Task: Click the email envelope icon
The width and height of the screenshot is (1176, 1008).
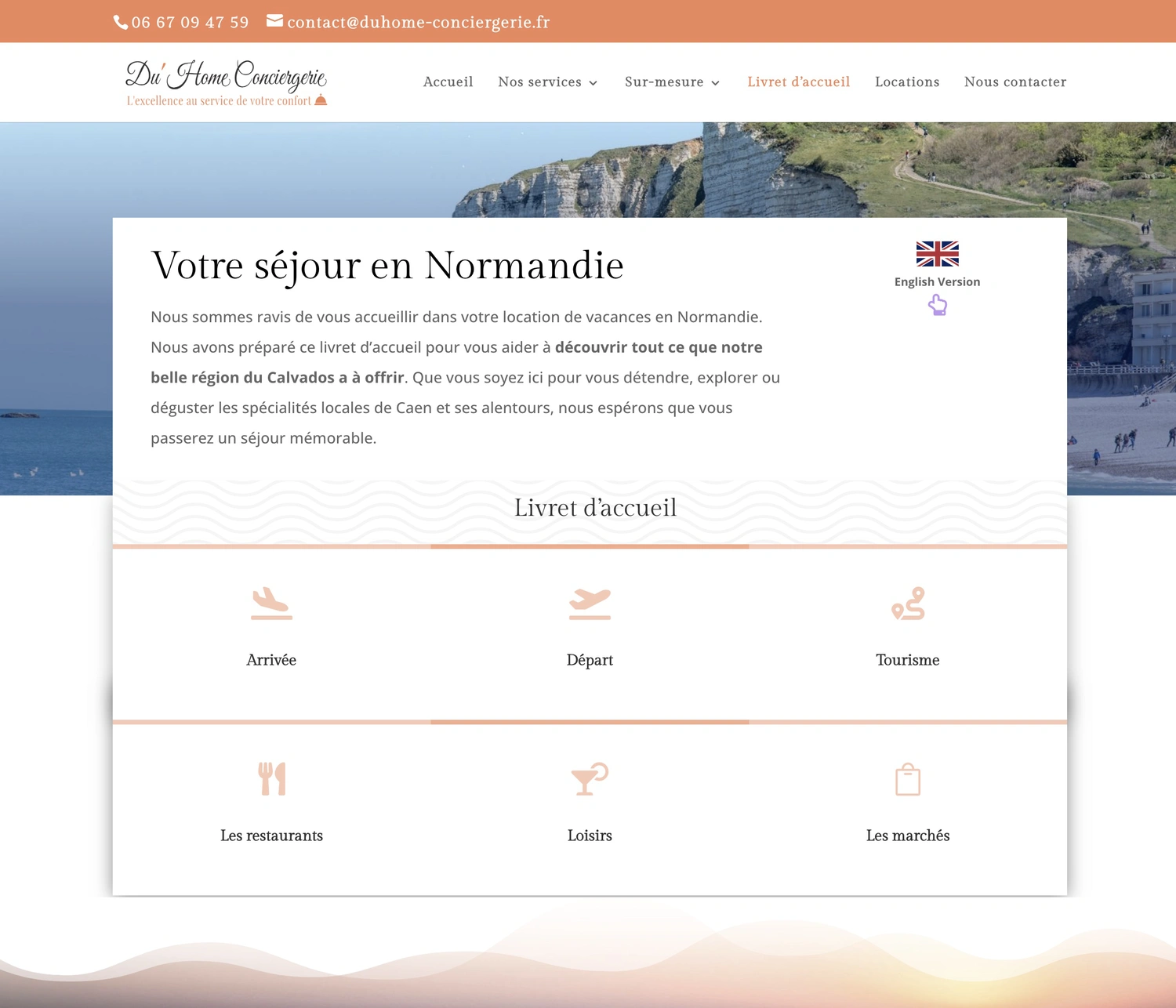Action: pyautogui.click(x=274, y=21)
